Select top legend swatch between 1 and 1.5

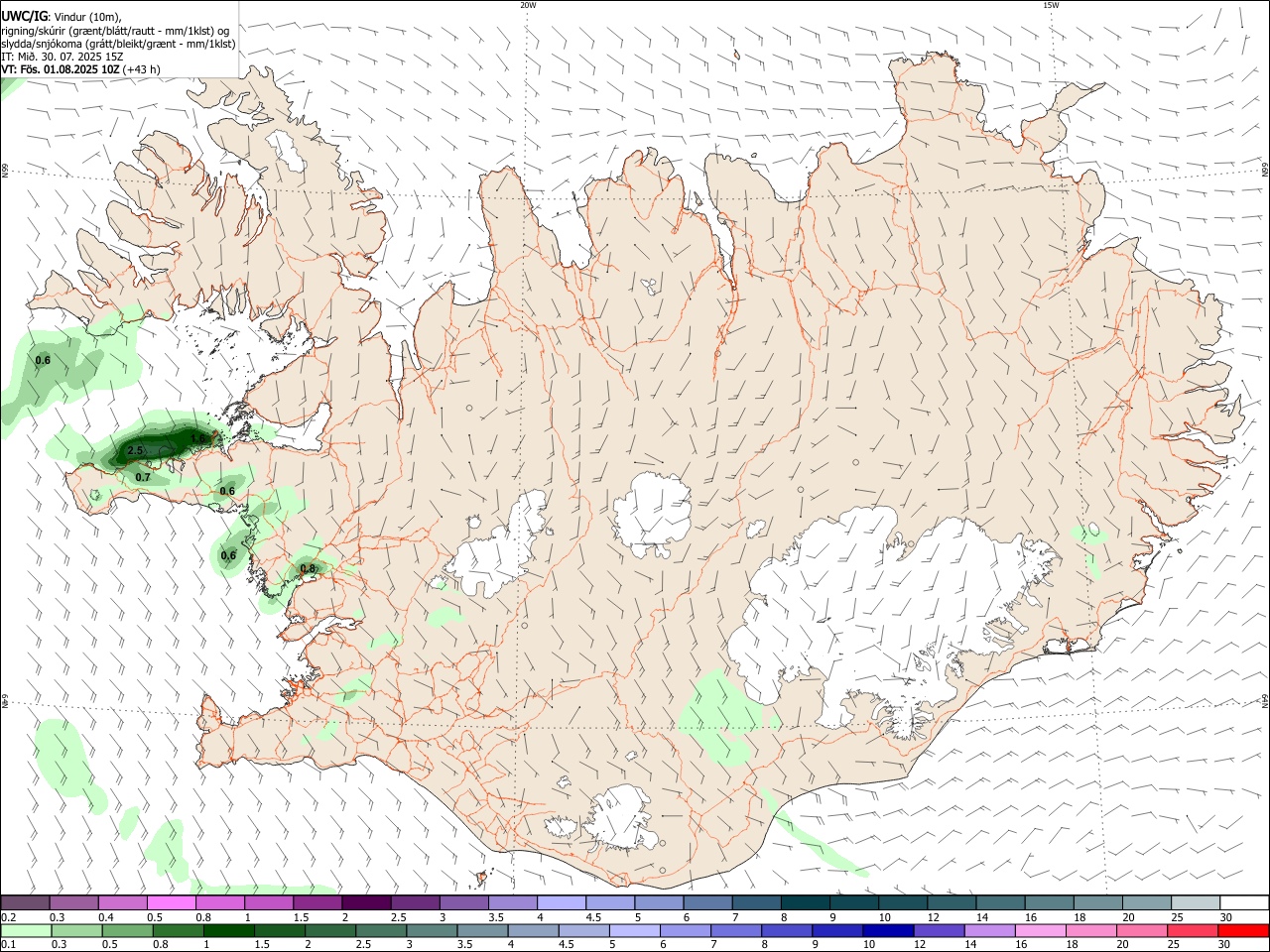(268, 902)
